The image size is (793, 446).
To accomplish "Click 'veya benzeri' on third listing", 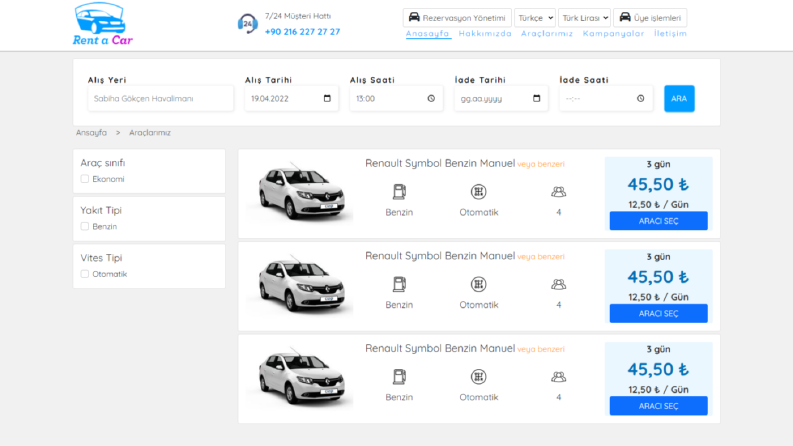I will (x=541, y=349).
